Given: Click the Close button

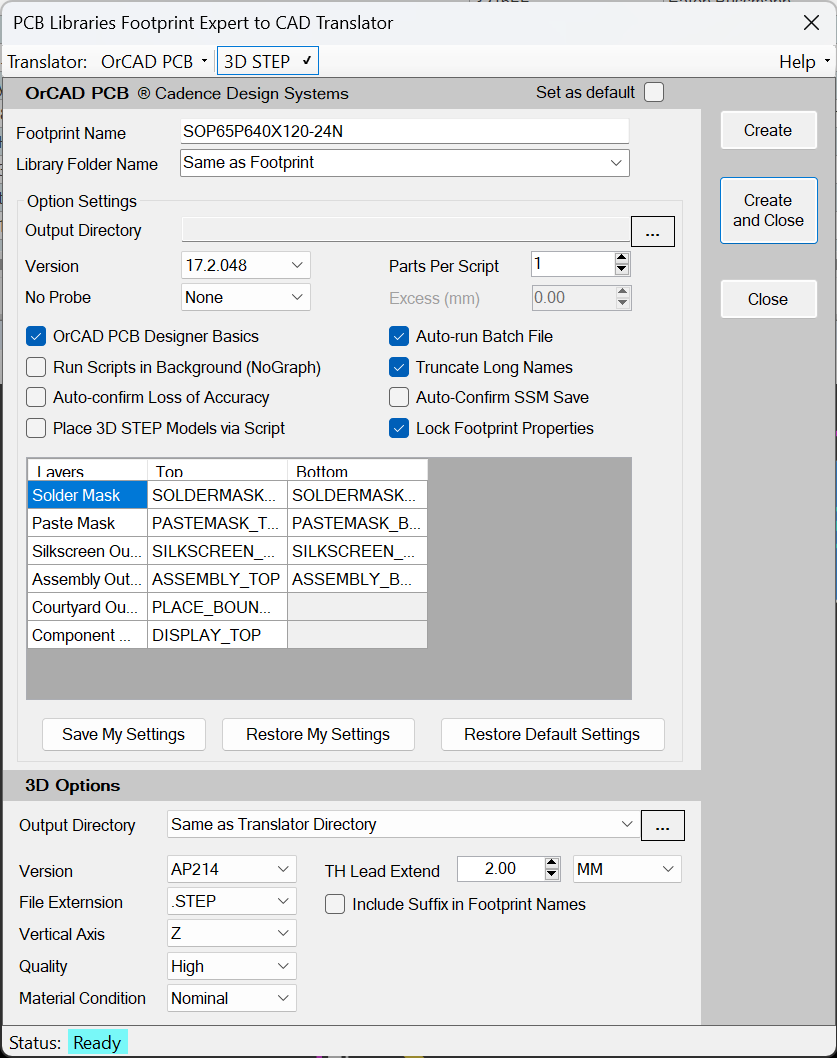Looking at the screenshot, I should 768,299.
